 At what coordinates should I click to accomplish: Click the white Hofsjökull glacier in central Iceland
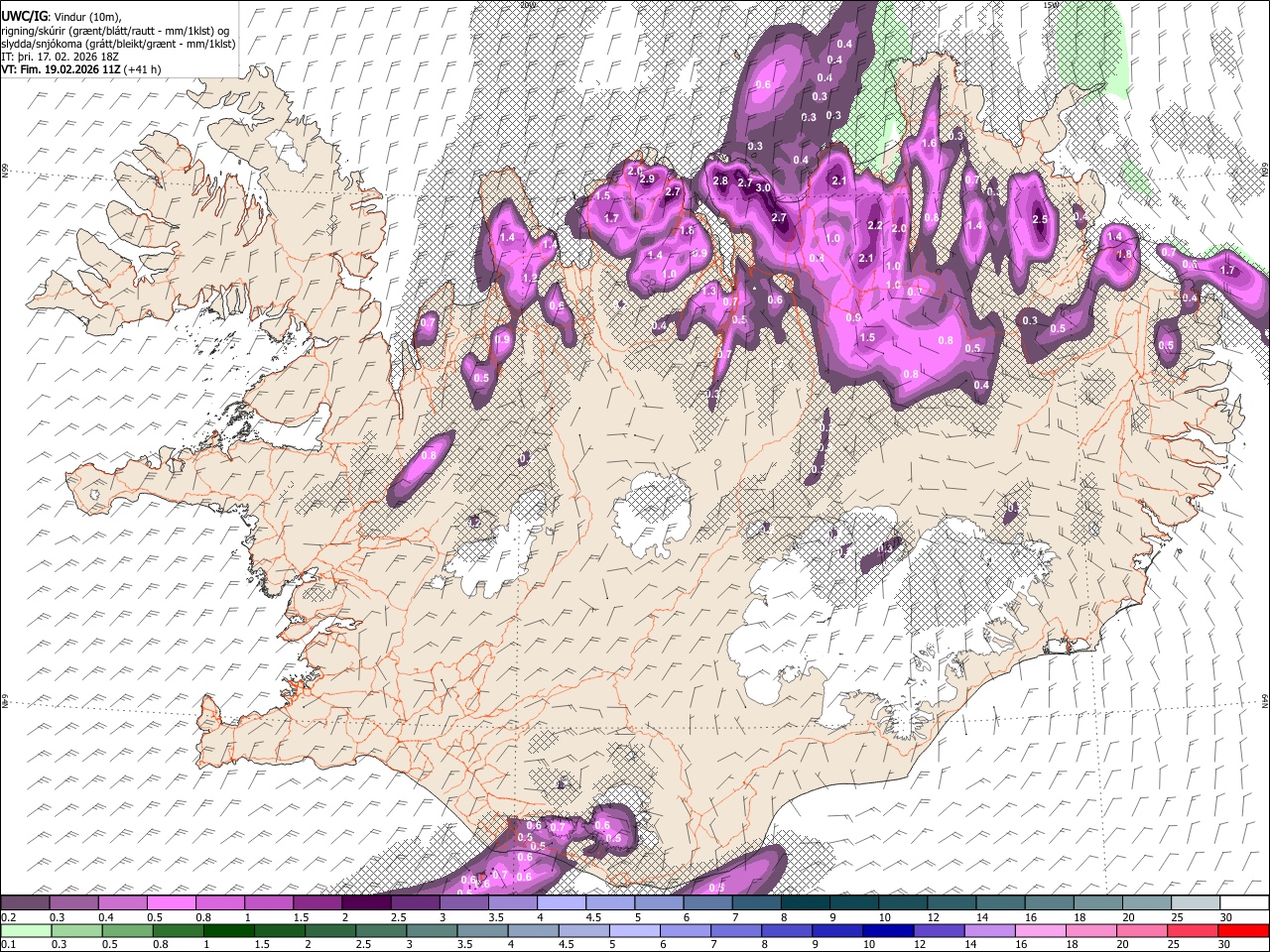(x=650, y=514)
